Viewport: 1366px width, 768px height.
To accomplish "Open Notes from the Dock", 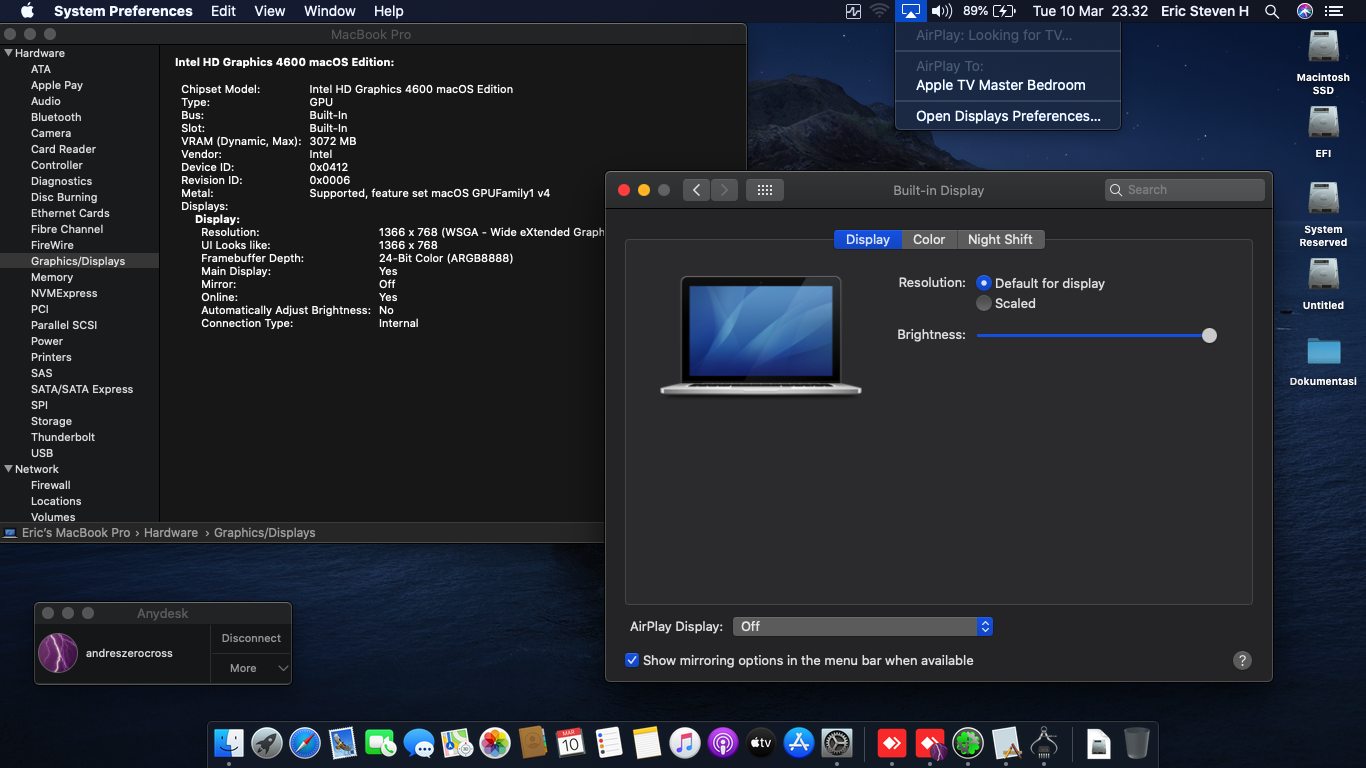I will (647, 743).
